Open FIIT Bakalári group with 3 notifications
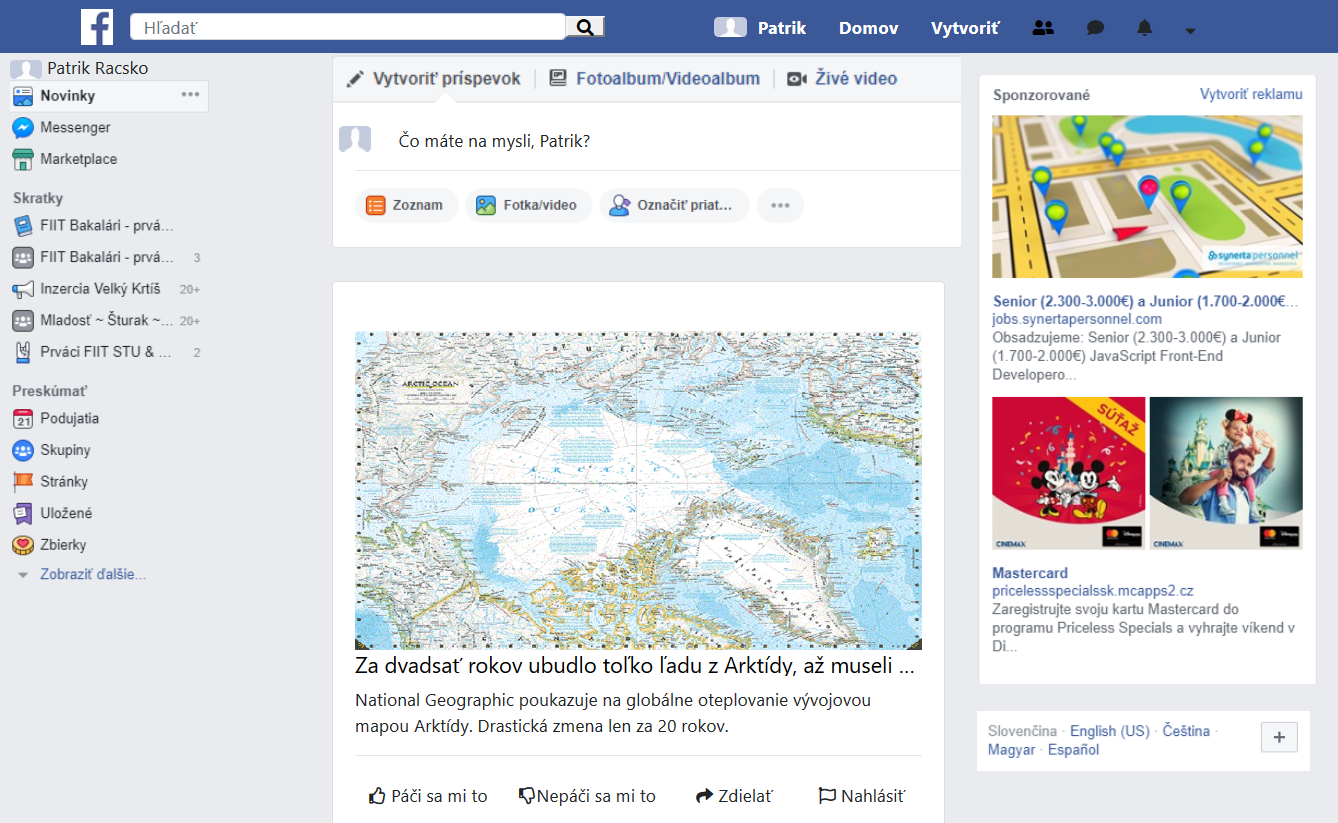Screen dimensions: 1338x823 pyautogui.click(x=106, y=257)
